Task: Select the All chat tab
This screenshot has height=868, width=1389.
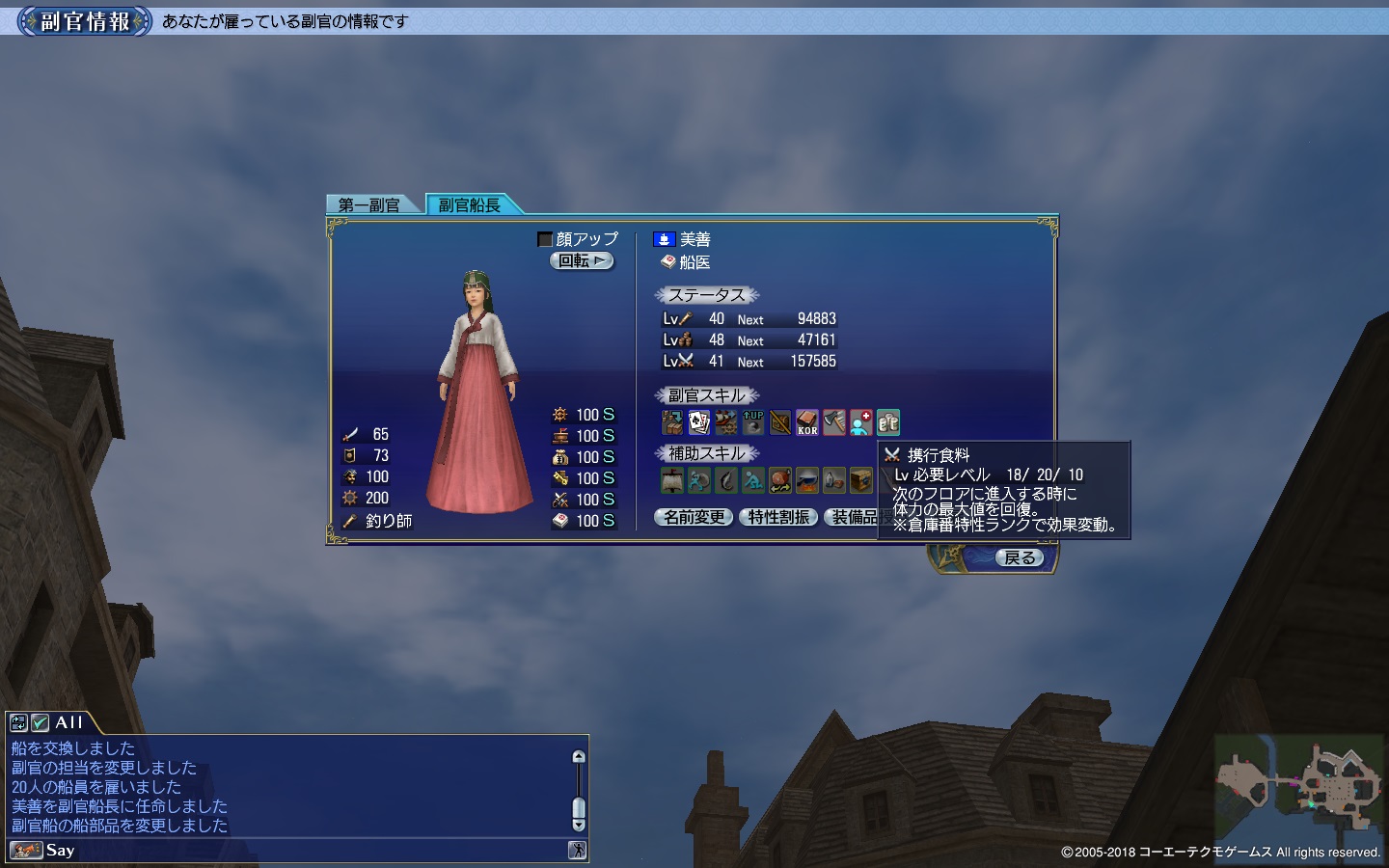Action: pos(68,722)
